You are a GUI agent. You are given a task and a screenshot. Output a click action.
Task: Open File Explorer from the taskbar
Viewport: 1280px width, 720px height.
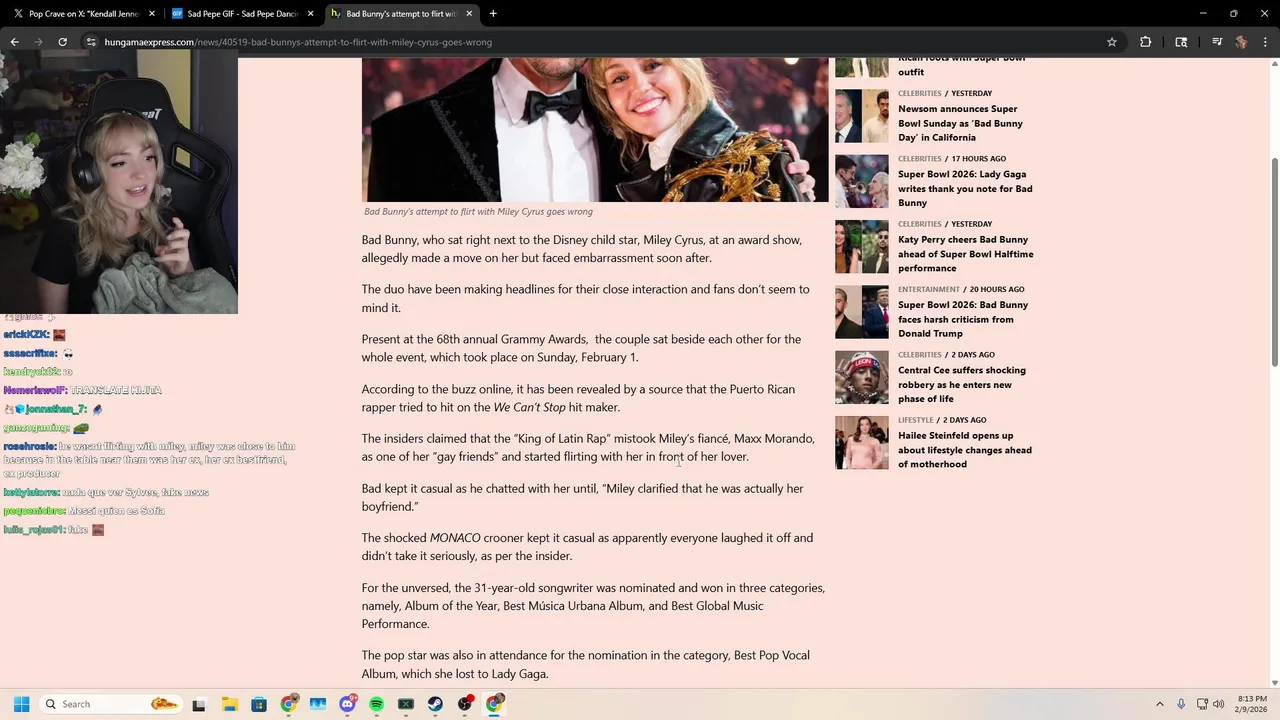pos(229,704)
